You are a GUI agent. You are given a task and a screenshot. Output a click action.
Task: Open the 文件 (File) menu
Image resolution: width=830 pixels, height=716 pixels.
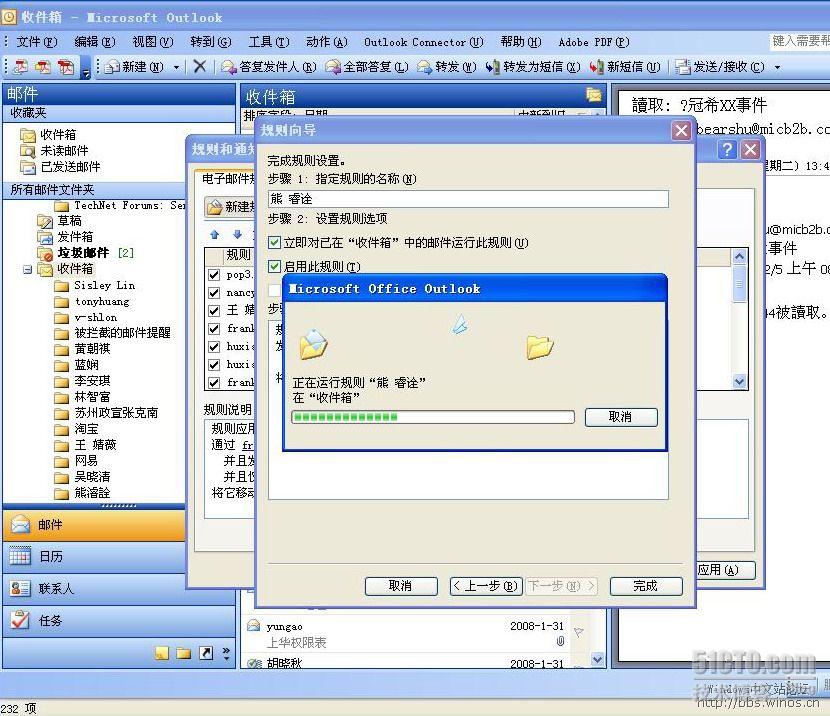point(37,42)
